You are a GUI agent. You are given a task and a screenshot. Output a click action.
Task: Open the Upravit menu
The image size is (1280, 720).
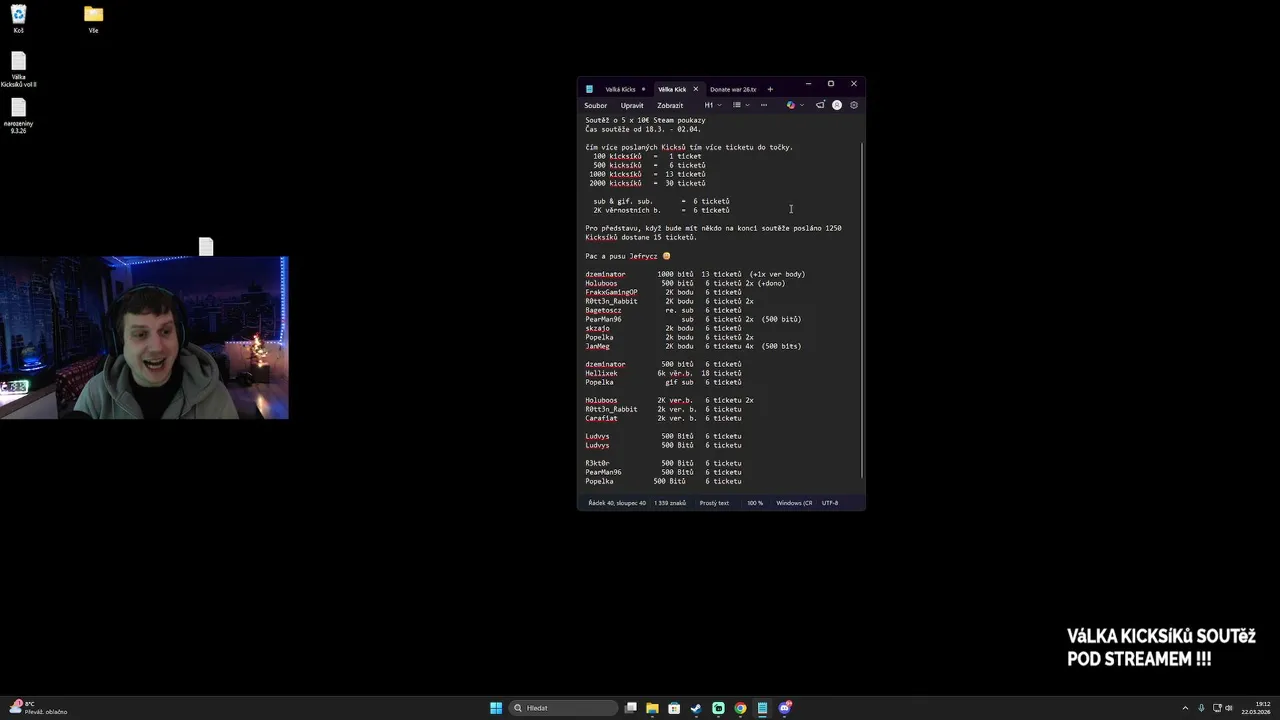click(x=632, y=105)
